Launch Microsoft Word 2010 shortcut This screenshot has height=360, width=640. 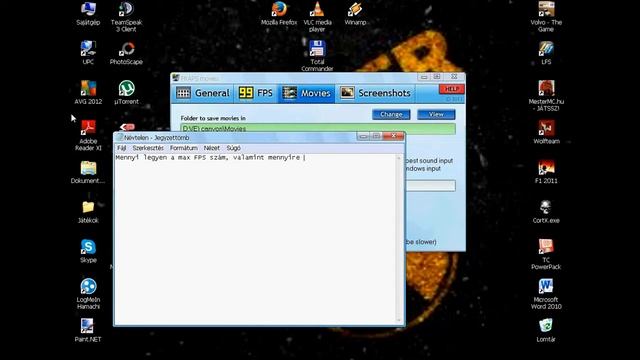click(x=546, y=294)
